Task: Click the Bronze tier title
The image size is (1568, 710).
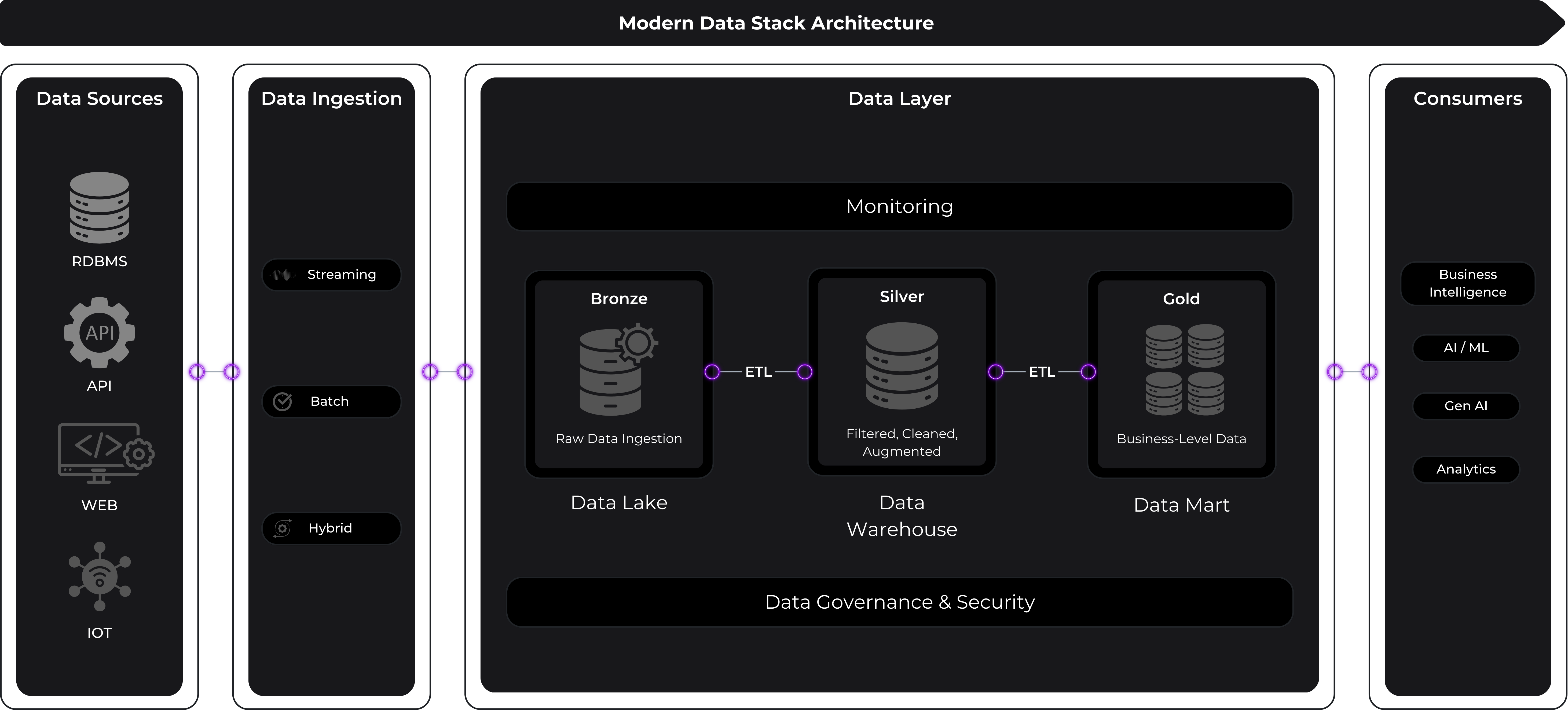Action: (x=618, y=299)
